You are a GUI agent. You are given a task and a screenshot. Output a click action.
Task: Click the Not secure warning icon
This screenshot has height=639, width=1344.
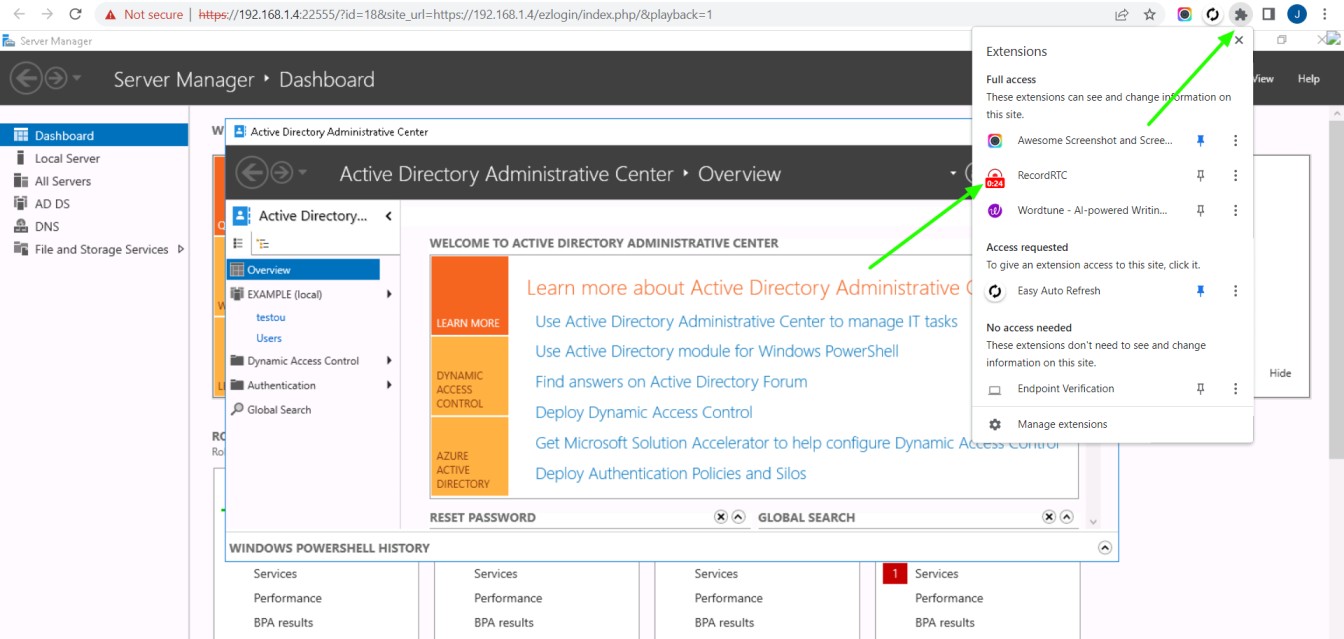110,15
